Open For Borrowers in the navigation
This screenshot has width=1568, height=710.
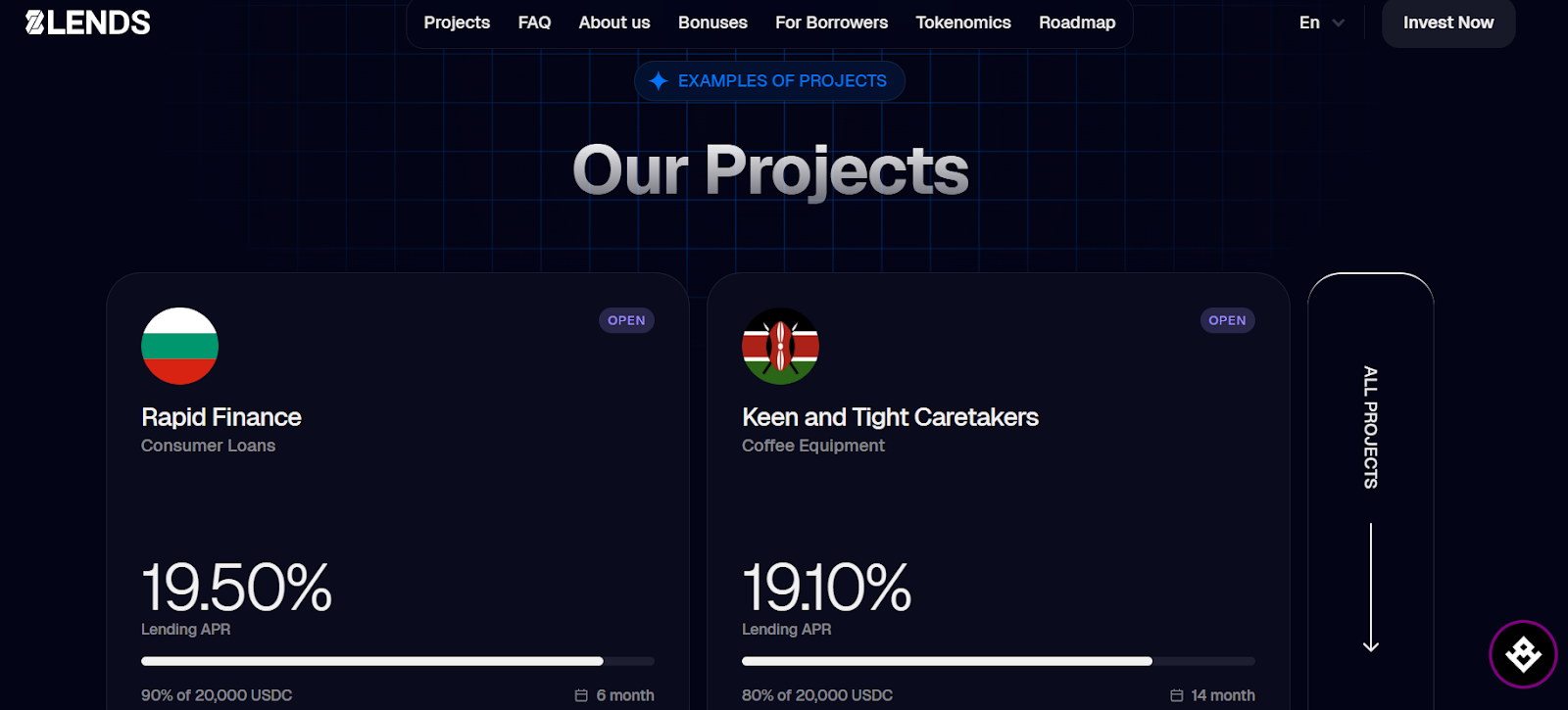(x=831, y=23)
